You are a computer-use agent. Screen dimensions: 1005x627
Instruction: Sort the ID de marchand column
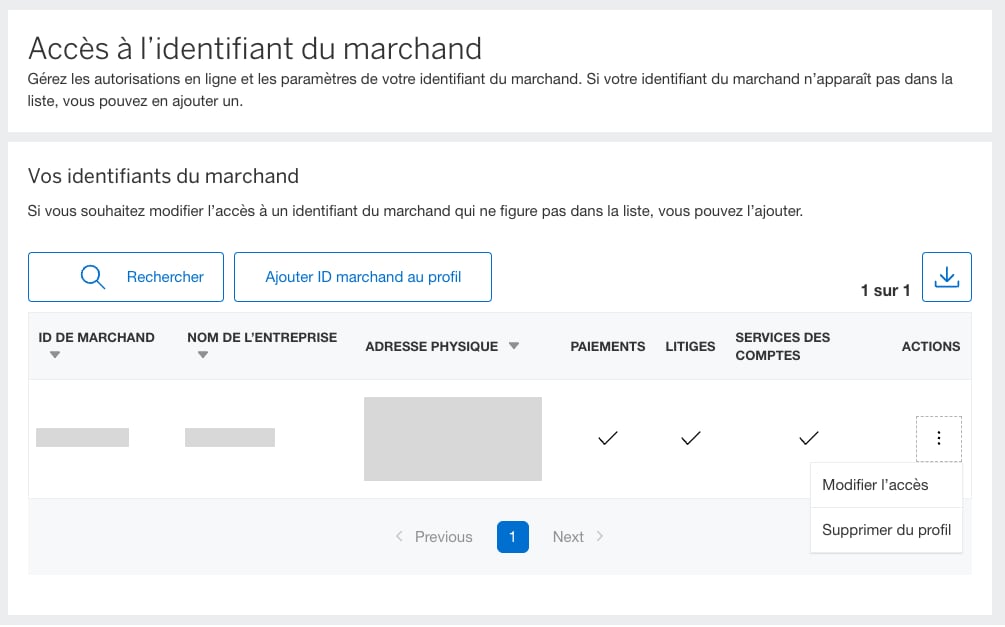coord(55,355)
